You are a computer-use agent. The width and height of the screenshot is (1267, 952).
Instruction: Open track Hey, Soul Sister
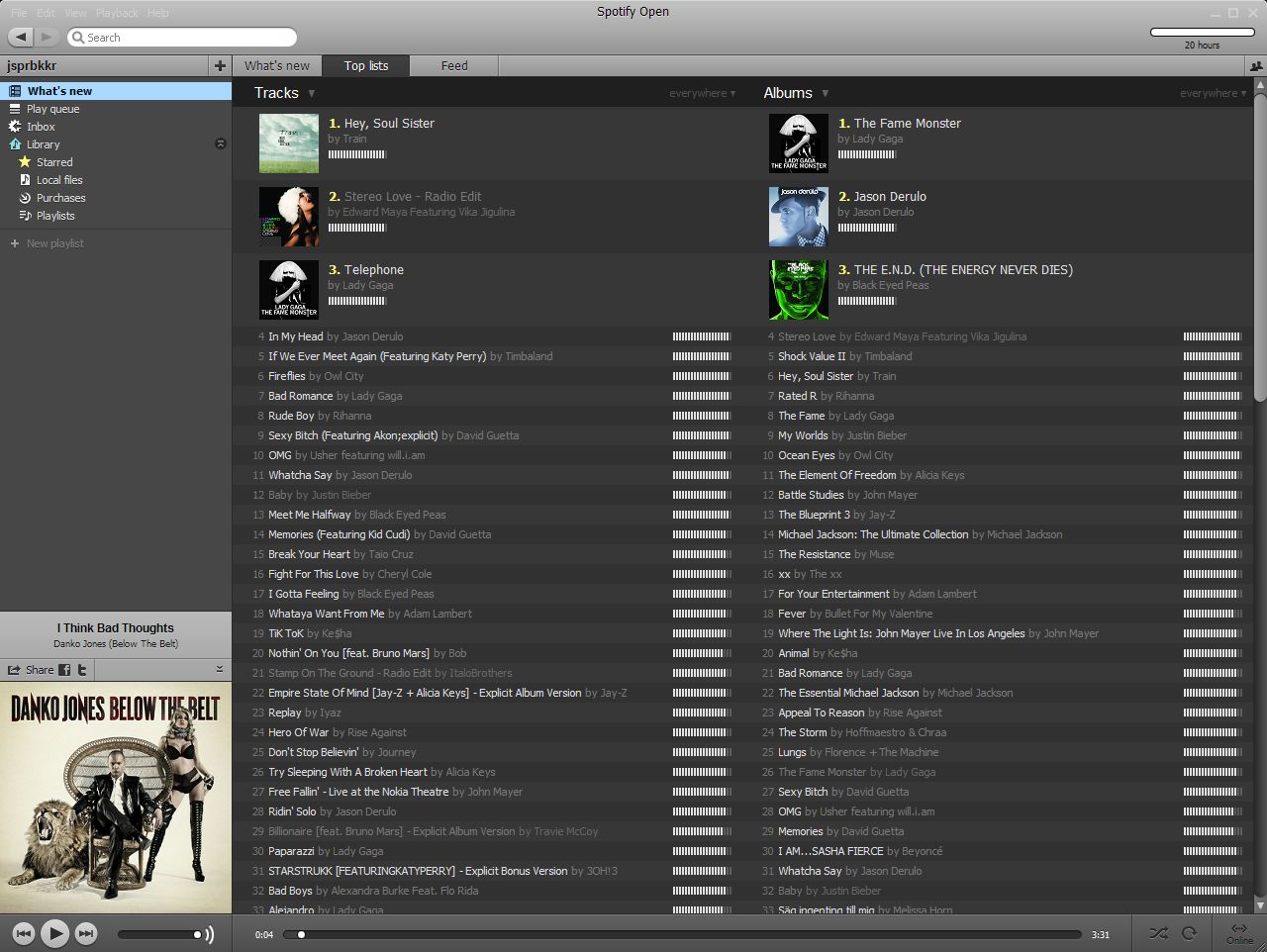click(x=389, y=124)
